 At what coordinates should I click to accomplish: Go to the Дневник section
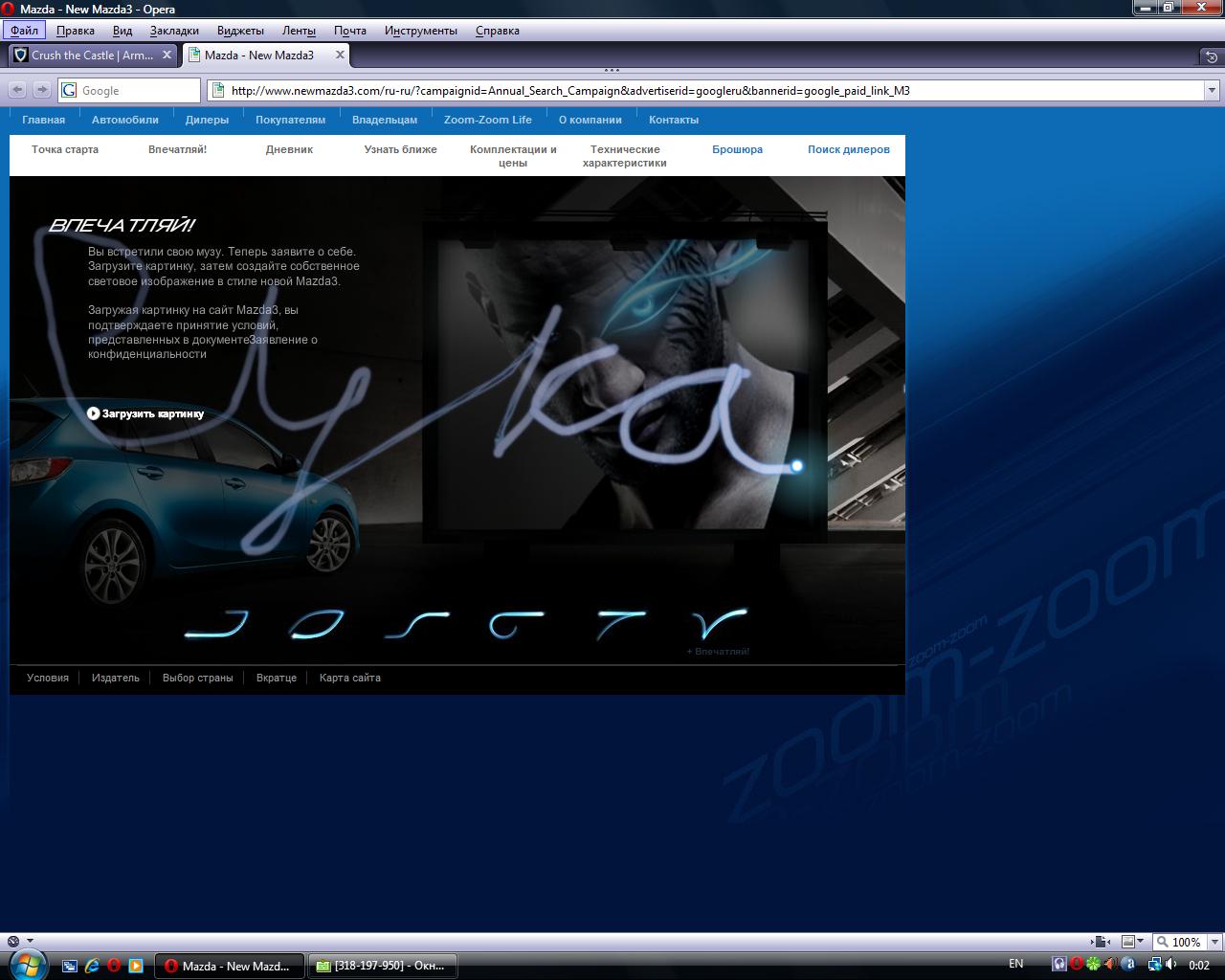pyautogui.click(x=289, y=149)
